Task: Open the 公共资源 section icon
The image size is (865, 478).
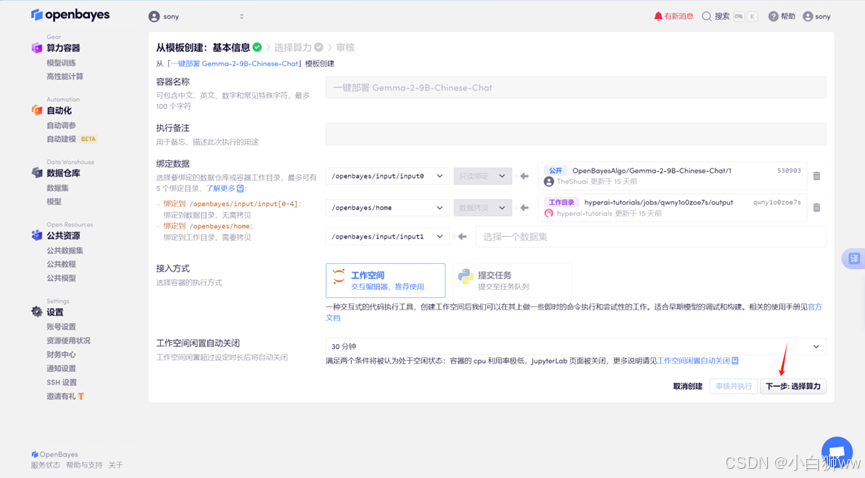Action: [x=37, y=236]
